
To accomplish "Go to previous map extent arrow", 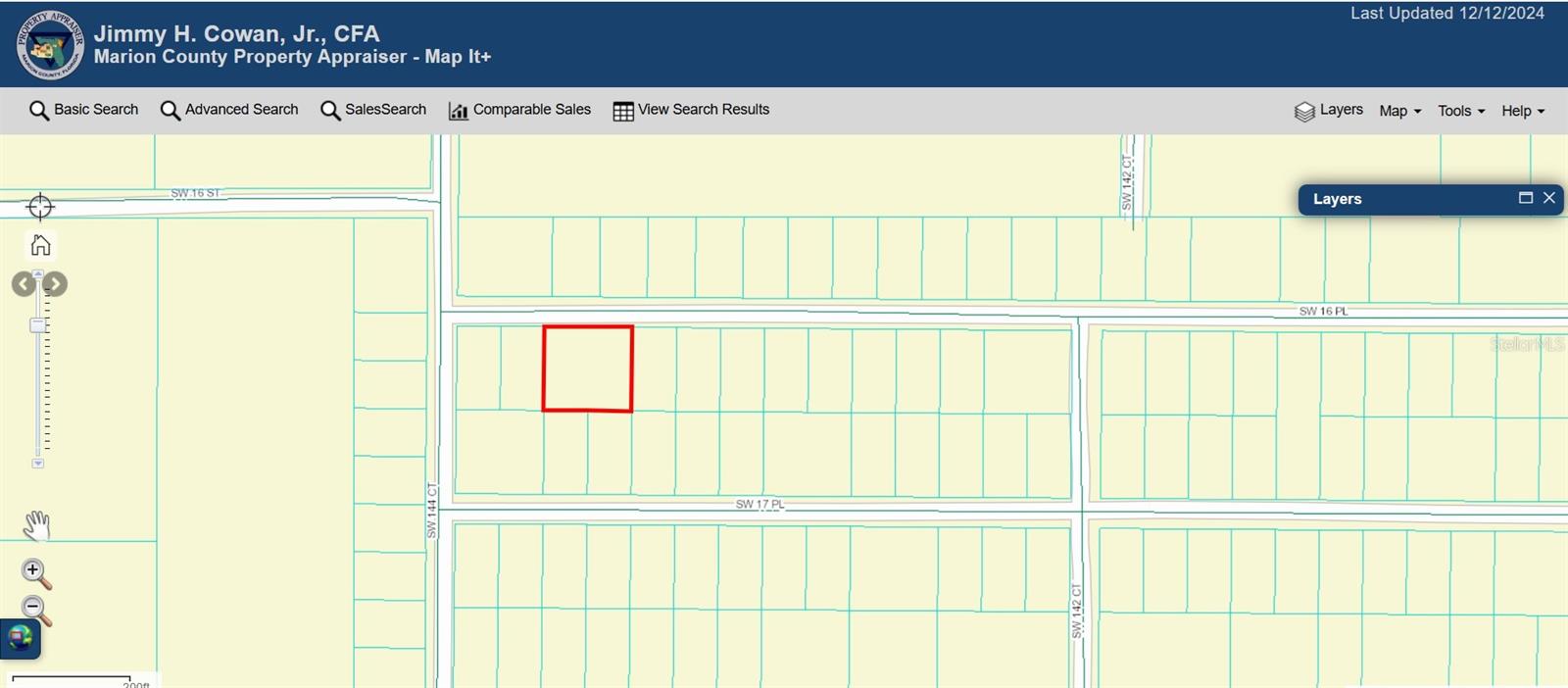I will (x=23, y=284).
